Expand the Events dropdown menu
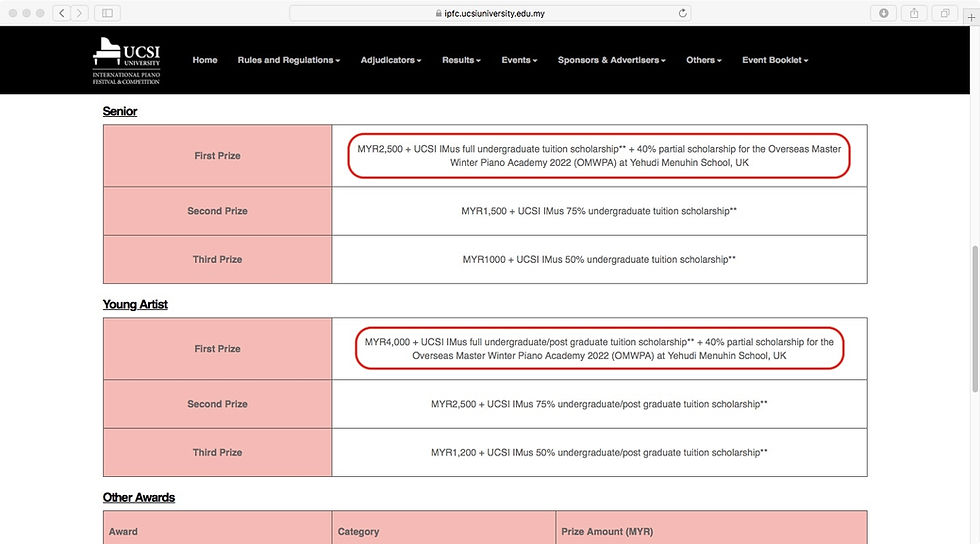 [519, 60]
